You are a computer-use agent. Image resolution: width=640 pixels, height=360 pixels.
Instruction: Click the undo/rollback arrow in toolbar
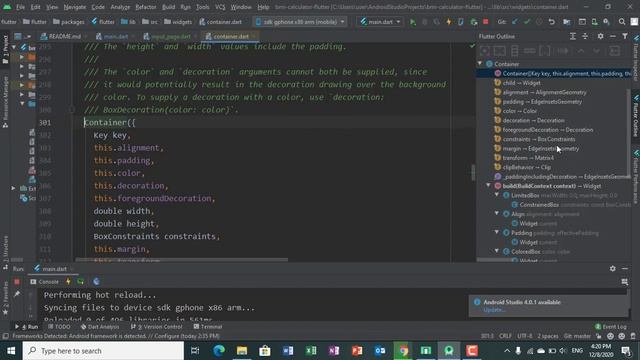click(551, 22)
